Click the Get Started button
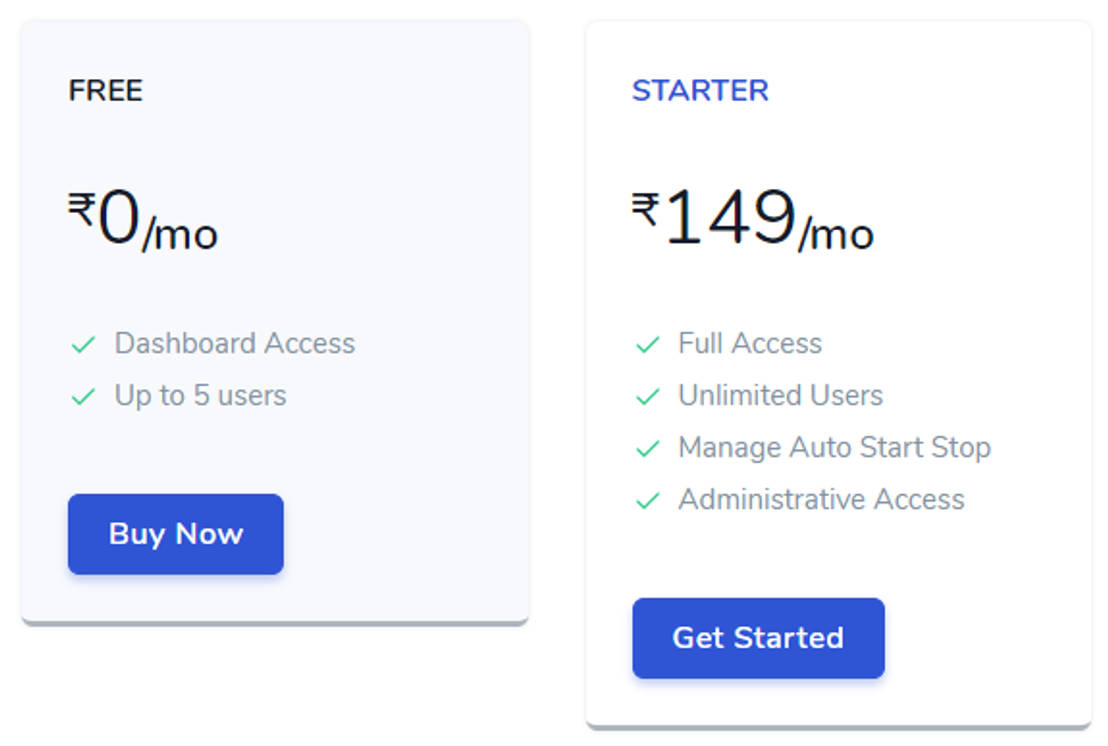This screenshot has height=746, width=1108. click(x=758, y=638)
